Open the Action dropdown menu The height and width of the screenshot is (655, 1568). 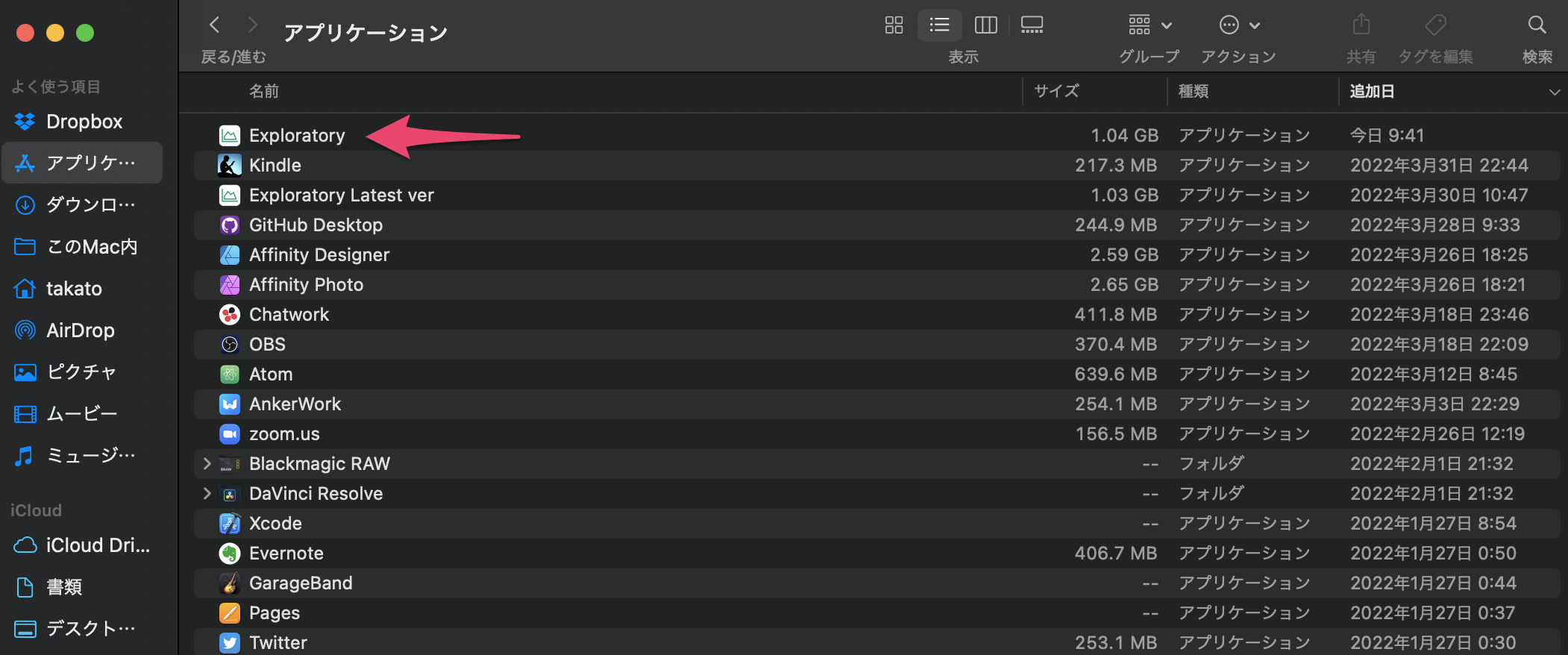click(x=1239, y=25)
